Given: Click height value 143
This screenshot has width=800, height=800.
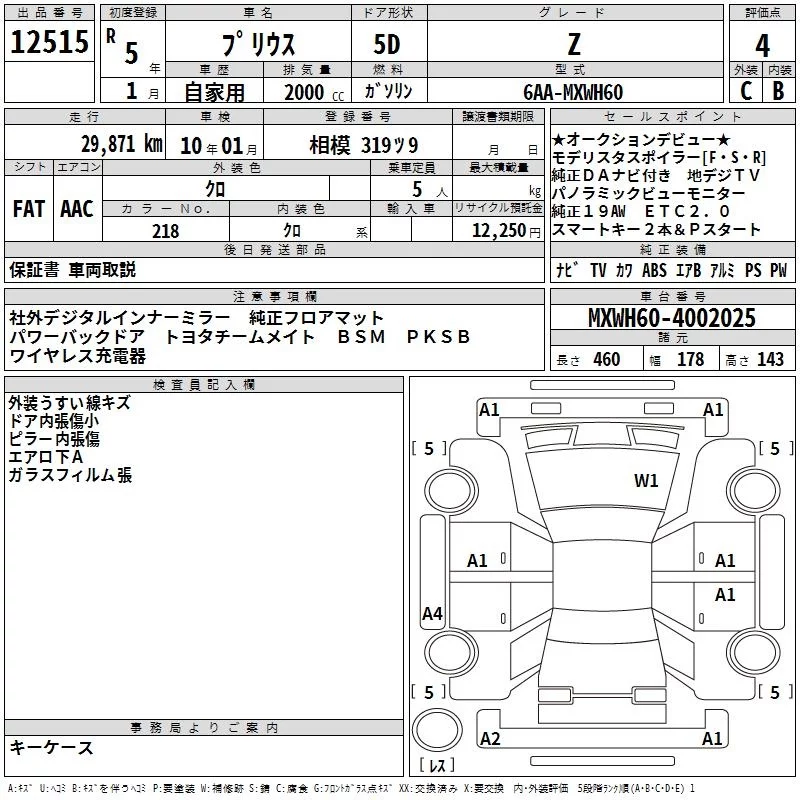Looking at the screenshot, I should 770,359.
